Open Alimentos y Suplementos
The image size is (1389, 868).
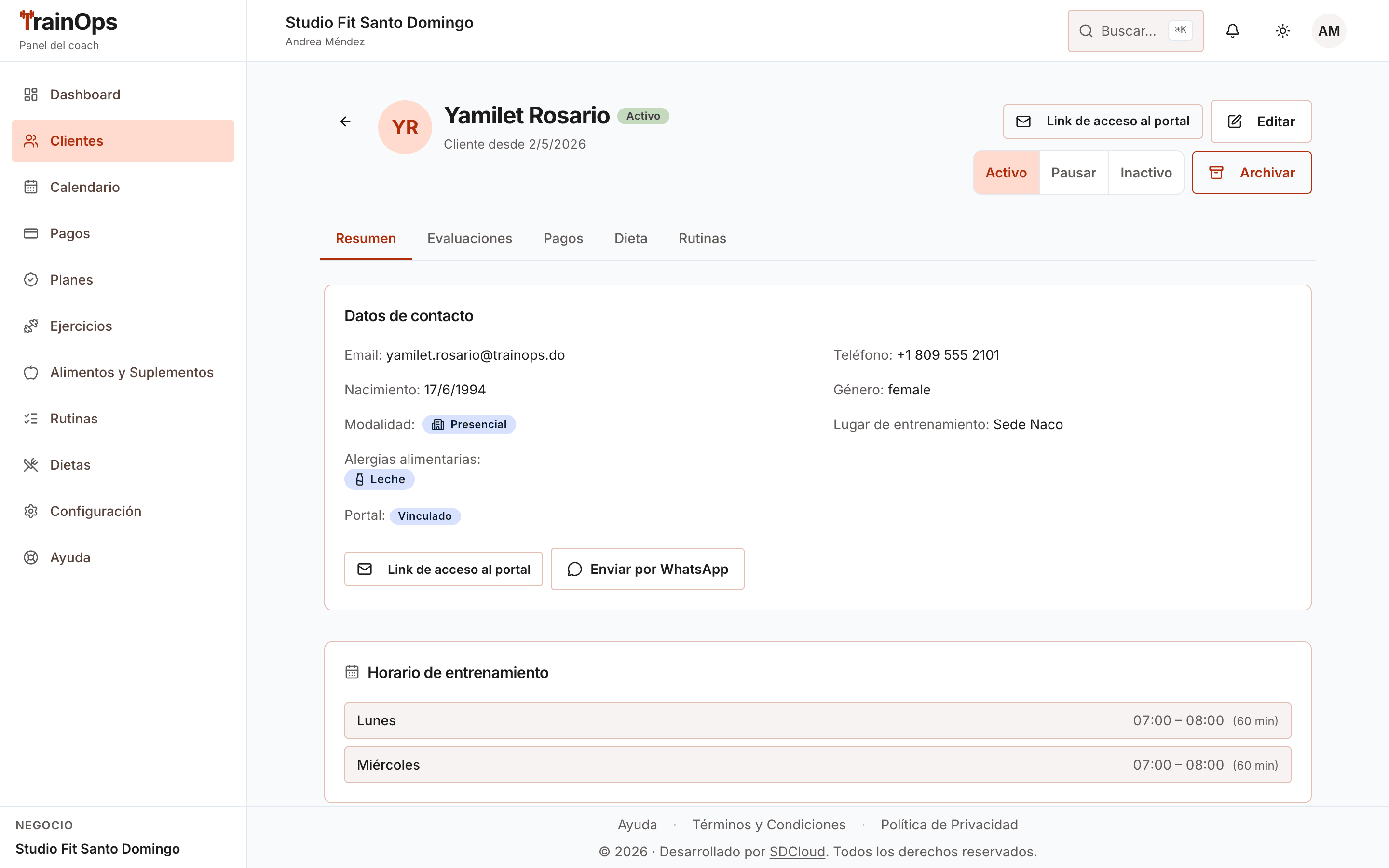pyautogui.click(x=123, y=373)
